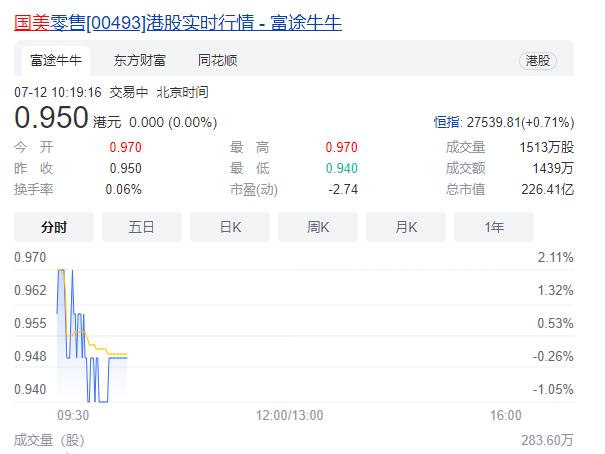Click the 港股 market badge

point(538,60)
